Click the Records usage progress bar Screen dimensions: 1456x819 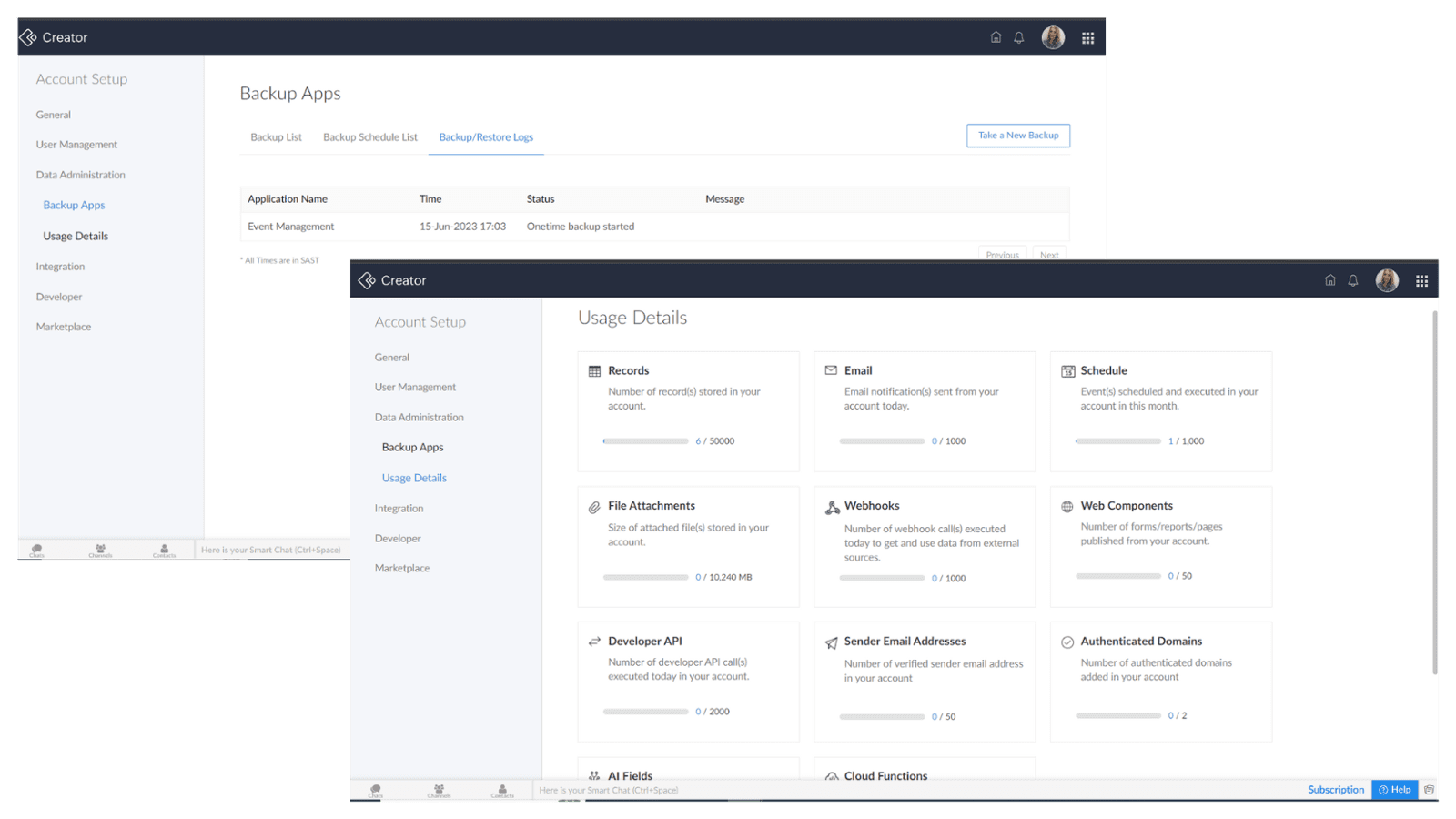click(x=645, y=441)
